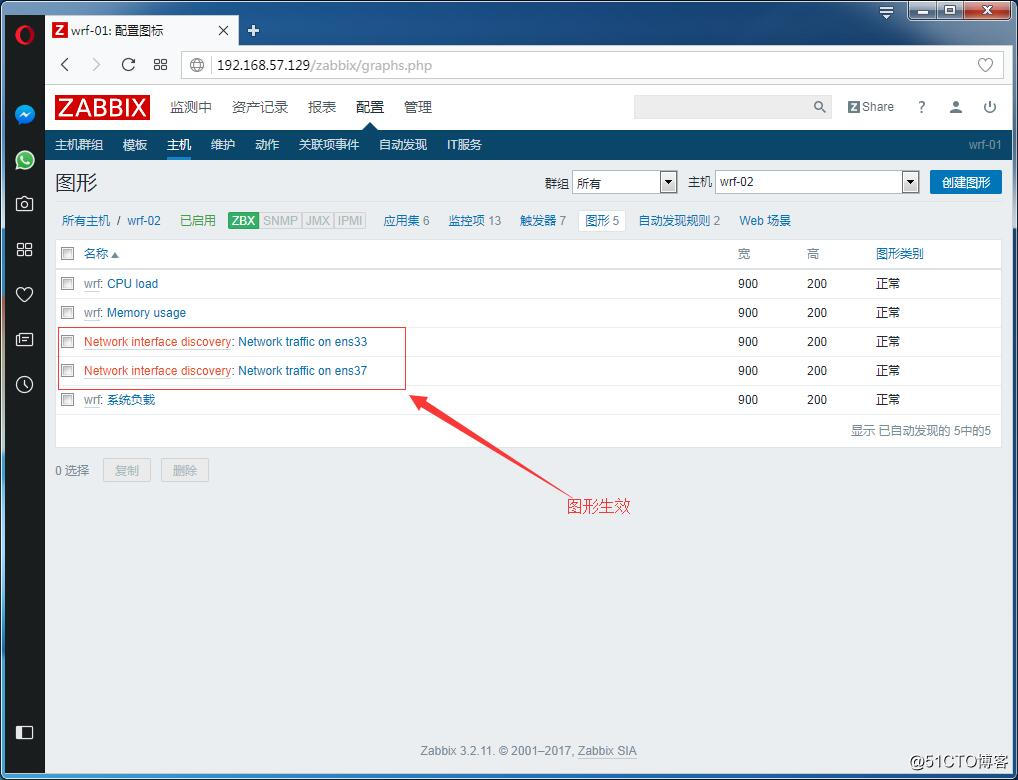Open the 报表 menu
The height and width of the screenshot is (780, 1018).
(322, 107)
